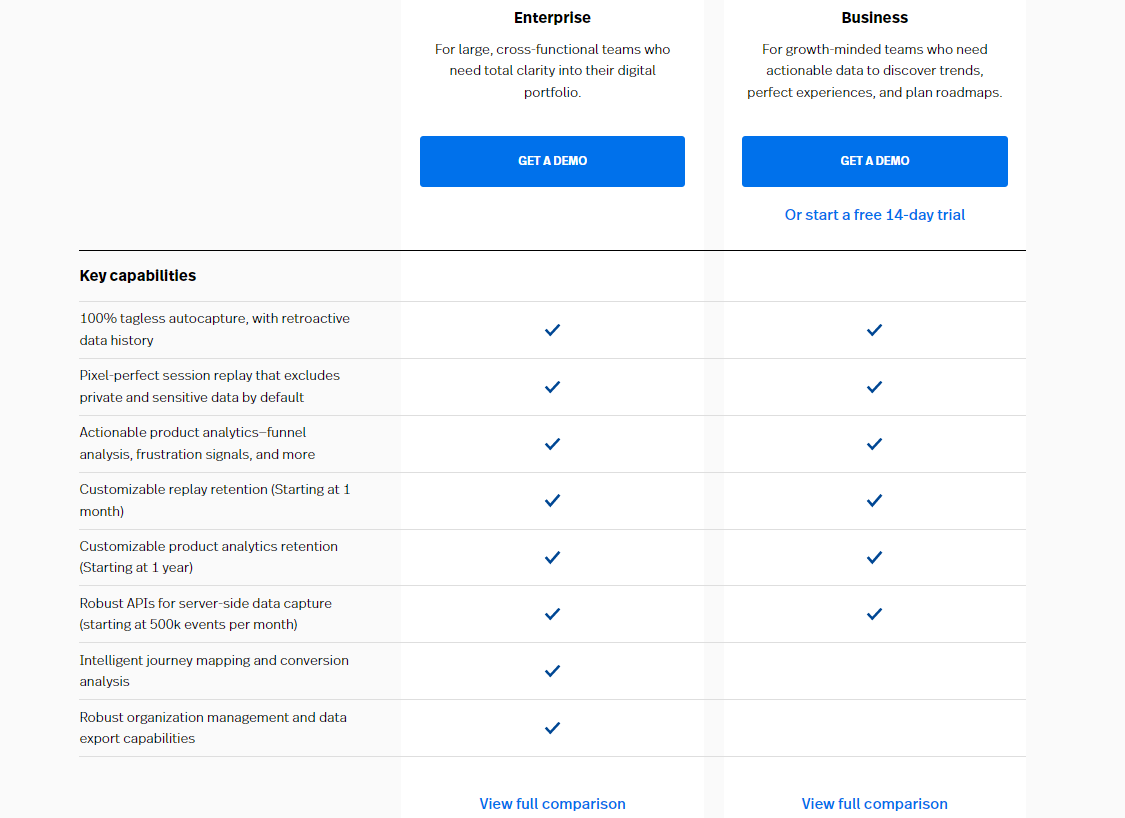The image size is (1125, 818).
Task: Click Enterprise checkmark for tagless autocapture
Action: click(x=552, y=329)
